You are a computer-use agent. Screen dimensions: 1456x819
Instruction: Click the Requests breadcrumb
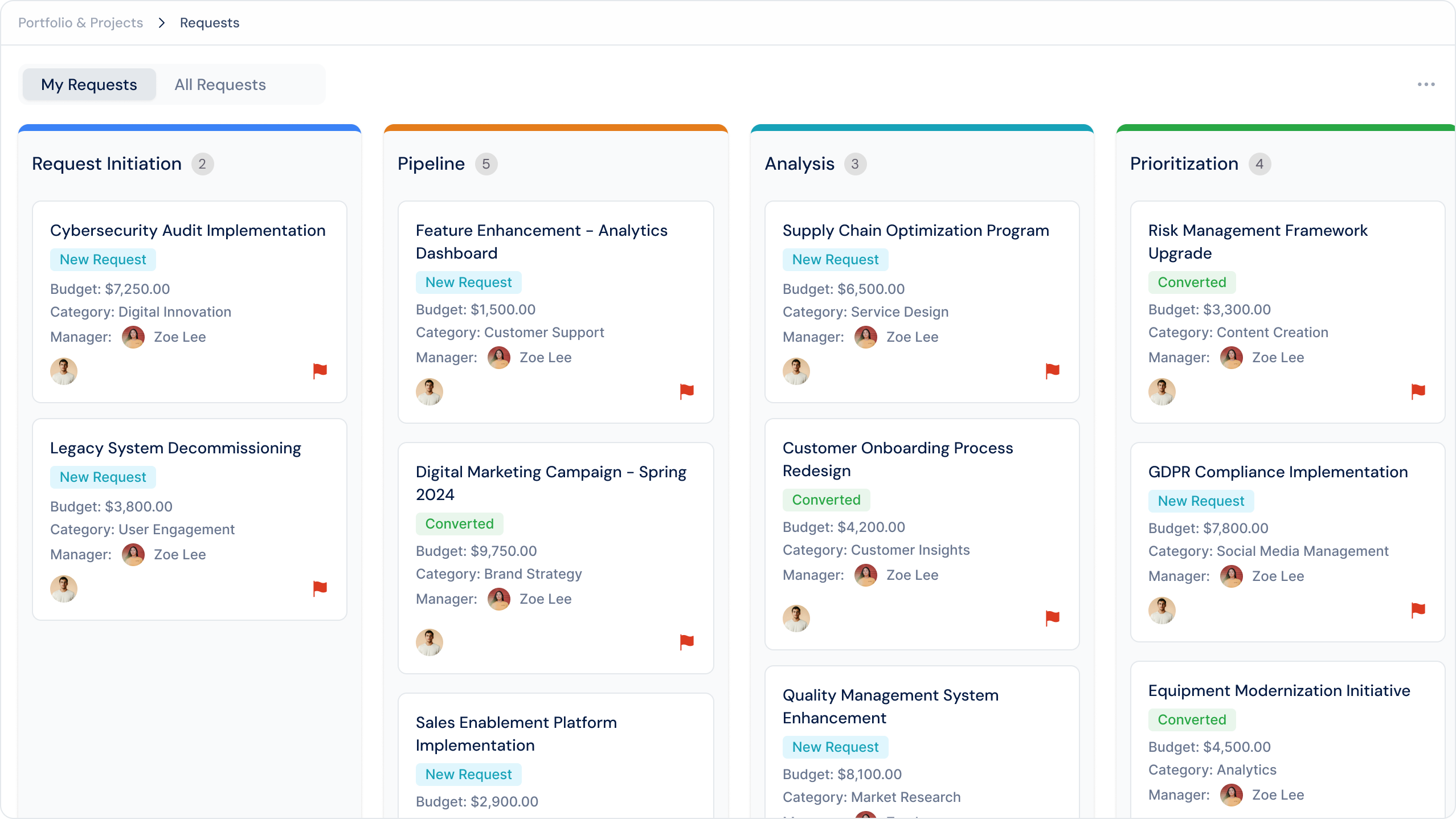(210, 23)
